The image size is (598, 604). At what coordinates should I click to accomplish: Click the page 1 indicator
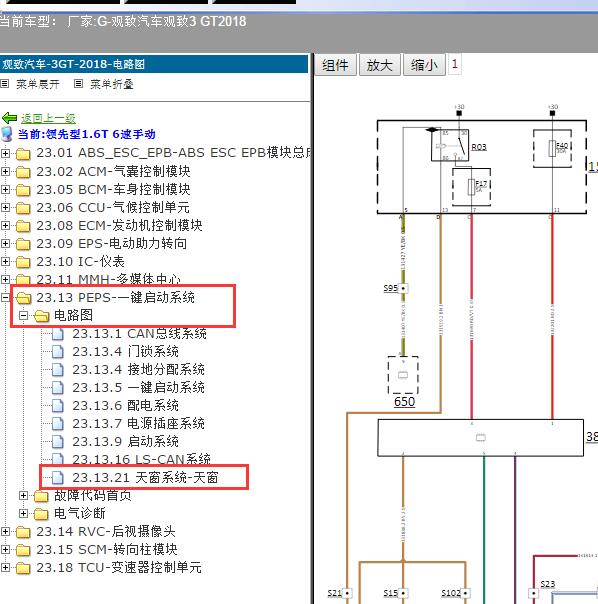(455, 64)
